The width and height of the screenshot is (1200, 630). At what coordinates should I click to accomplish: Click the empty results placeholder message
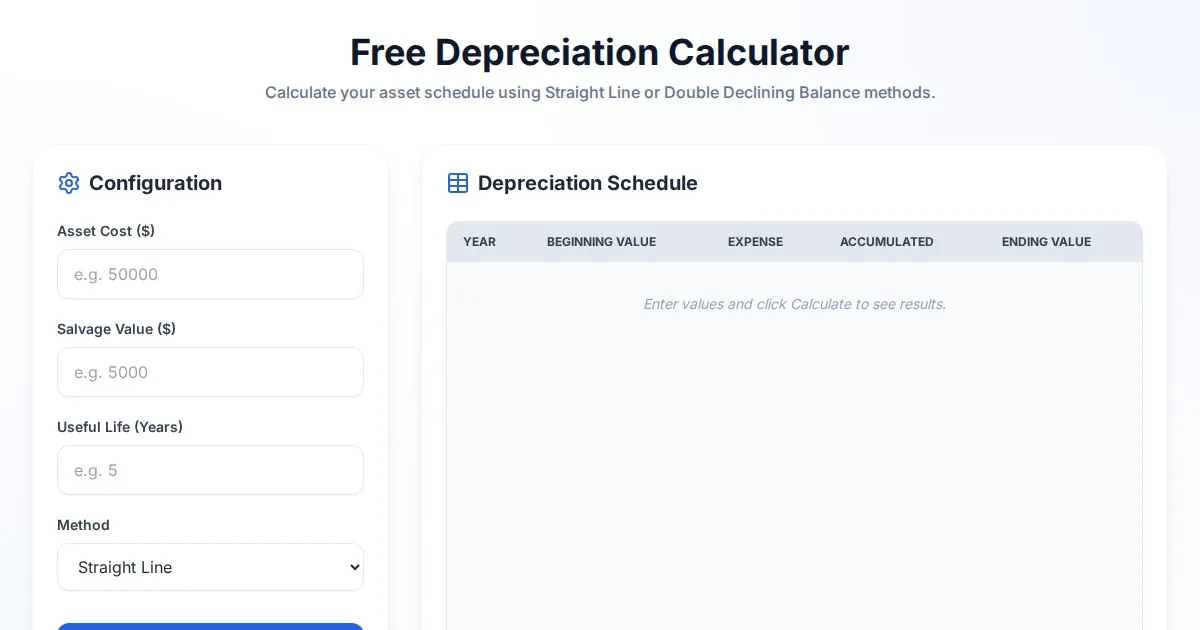pyautogui.click(x=794, y=304)
